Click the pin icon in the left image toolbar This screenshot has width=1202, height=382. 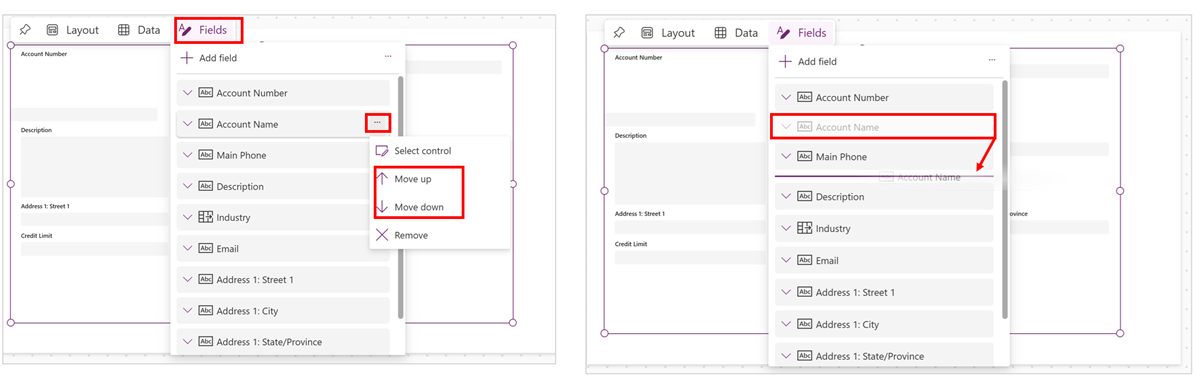26,30
